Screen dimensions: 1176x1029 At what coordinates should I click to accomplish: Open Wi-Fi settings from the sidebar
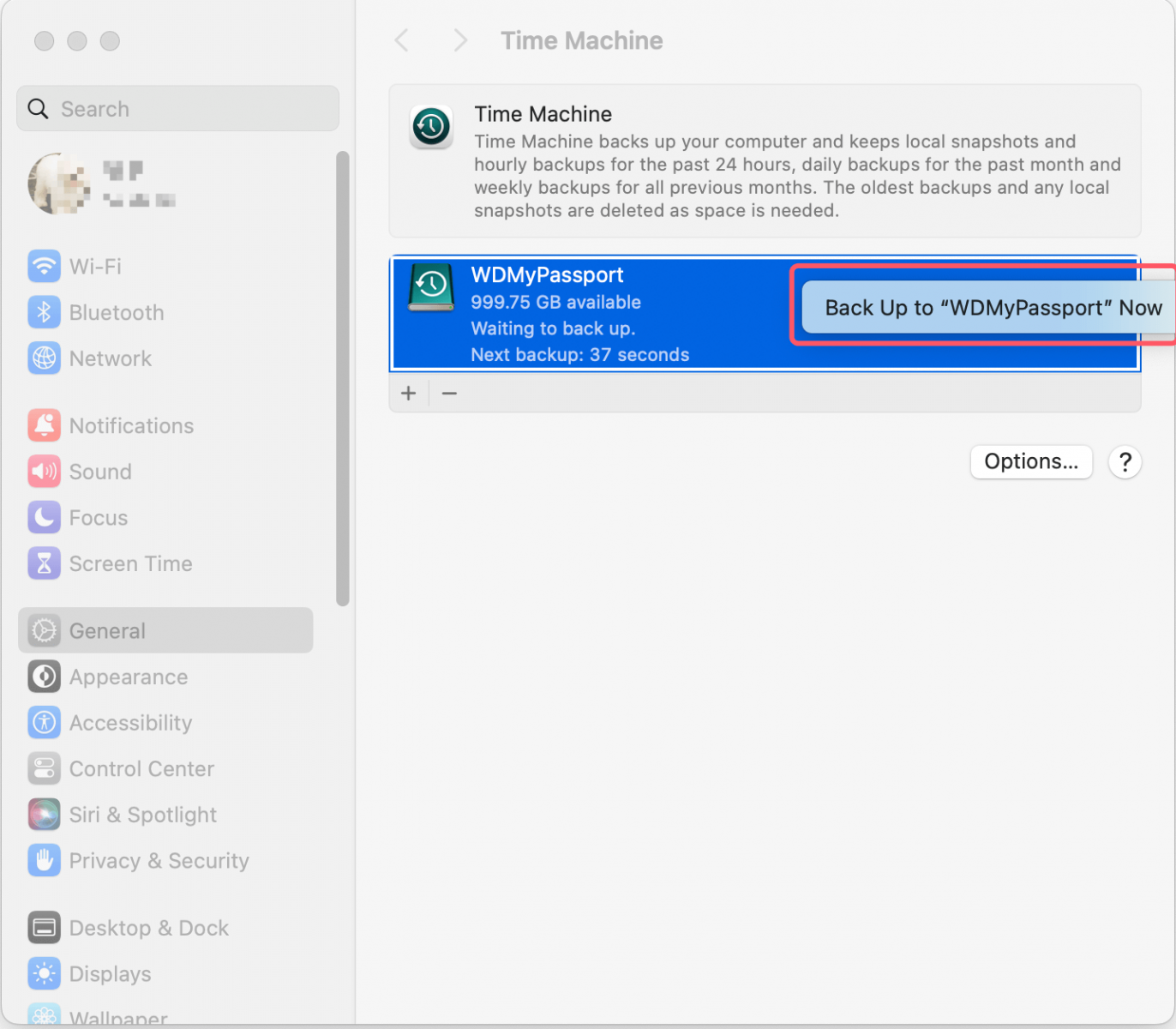pos(94,266)
